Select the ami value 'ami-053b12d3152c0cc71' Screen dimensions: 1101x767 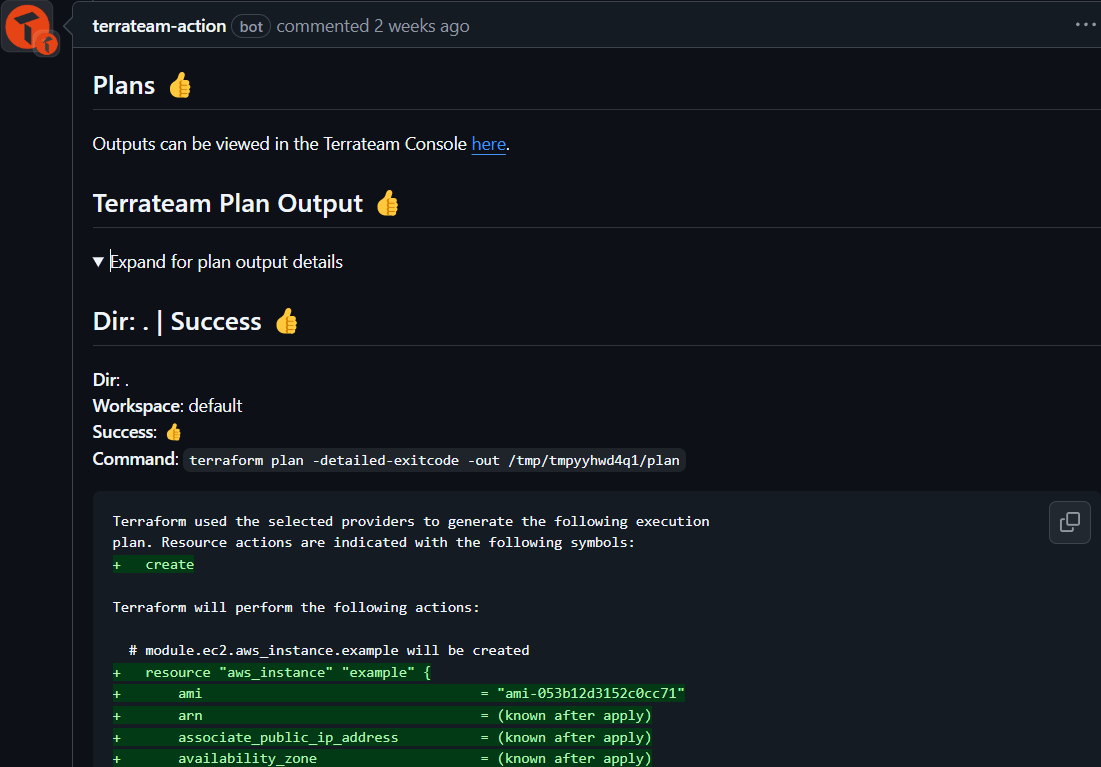(x=591, y=694)
